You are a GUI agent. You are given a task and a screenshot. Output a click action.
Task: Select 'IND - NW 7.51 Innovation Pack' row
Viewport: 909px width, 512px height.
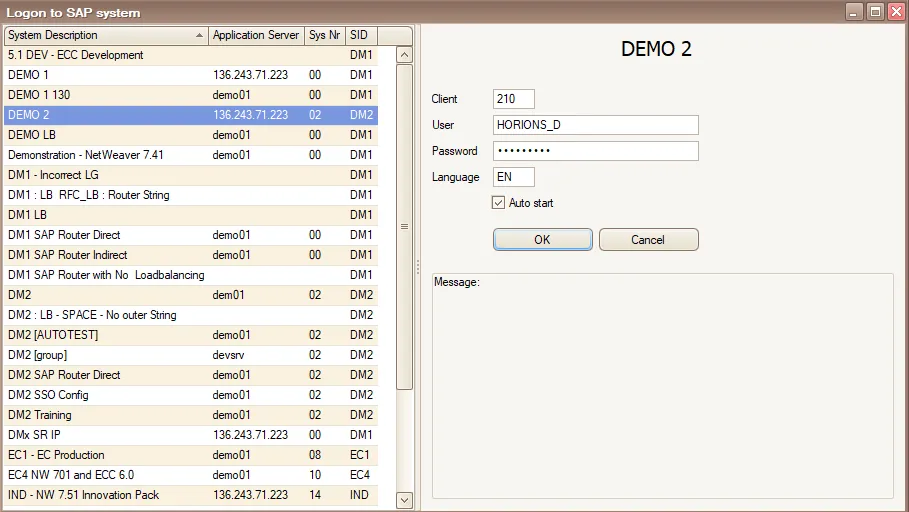click(x=191, y=495)
